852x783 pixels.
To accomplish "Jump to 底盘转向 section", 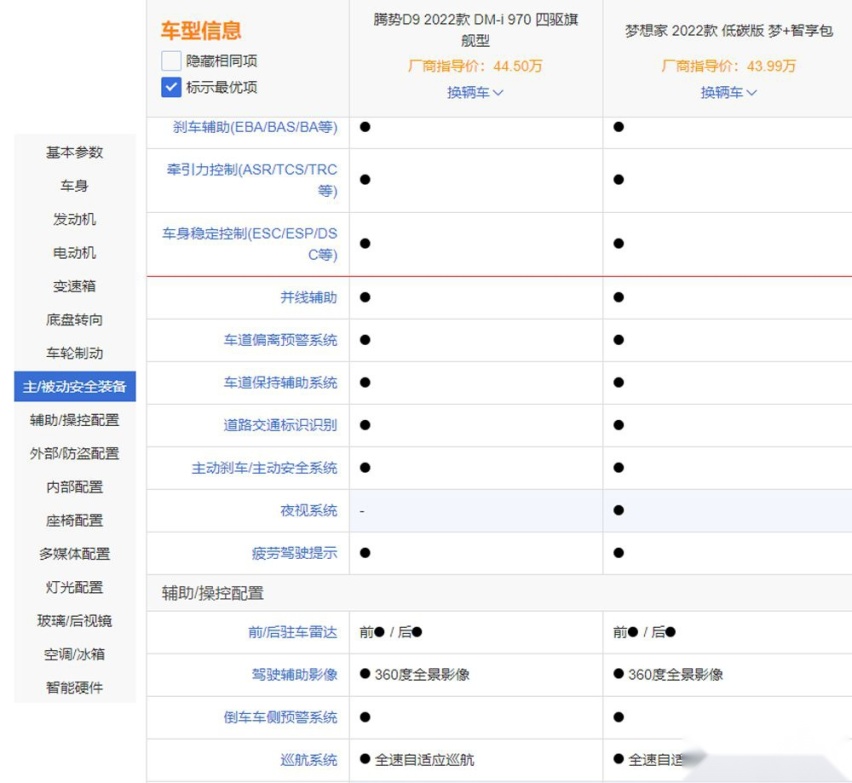I will coord(75,320).
